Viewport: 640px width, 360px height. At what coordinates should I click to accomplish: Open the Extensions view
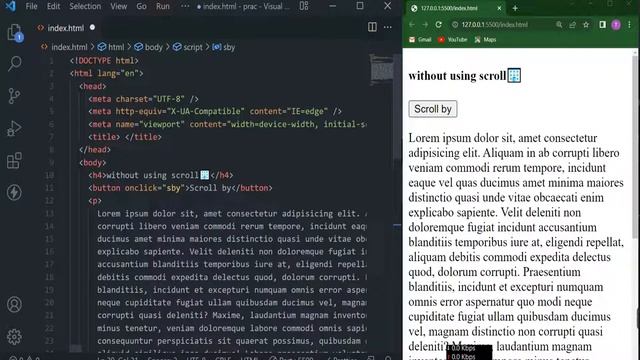point(14,160)
